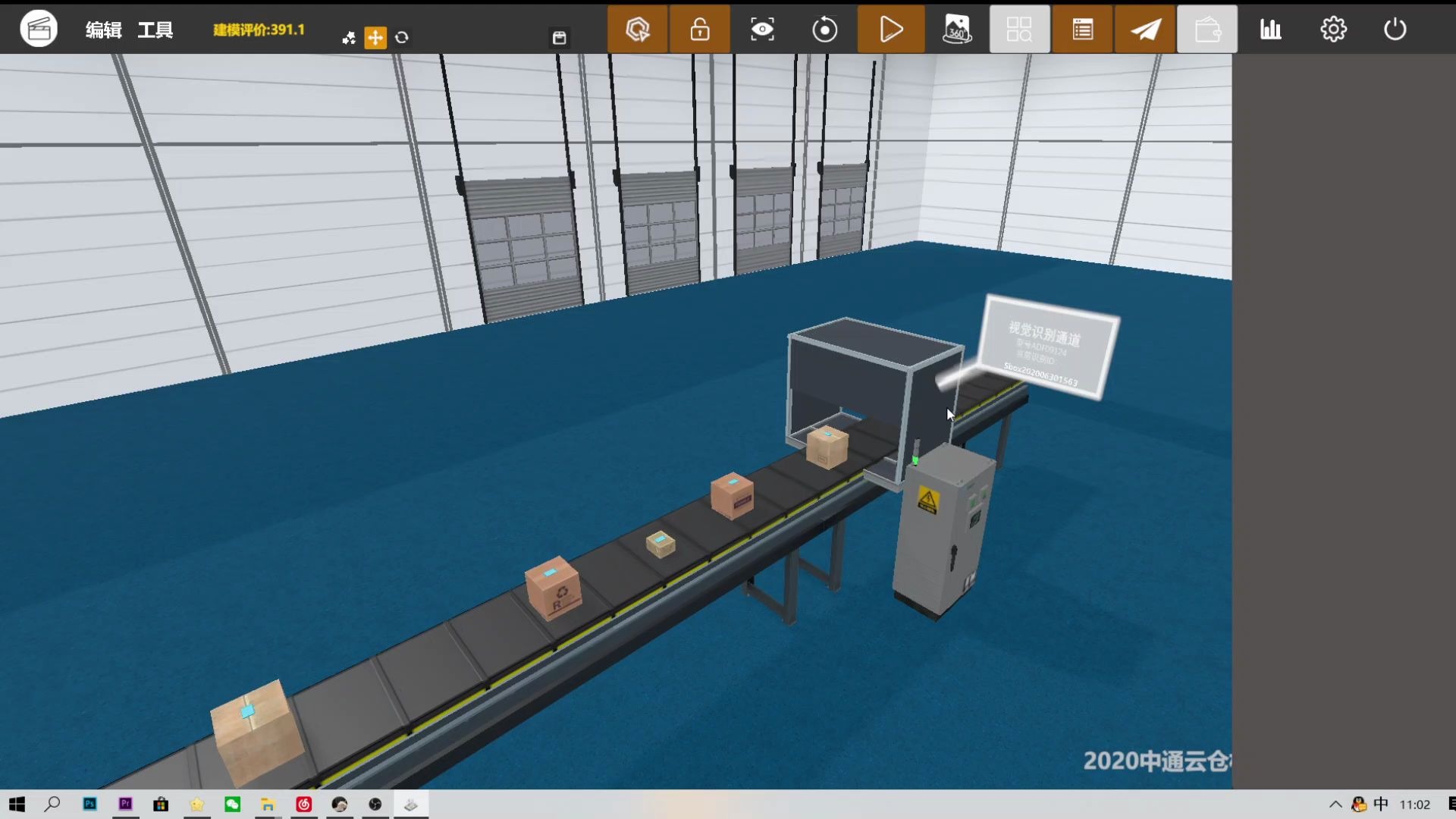Click the power exit button
The height and width of the screenshot is (819, 1456).
click(x=1395, y=30)
